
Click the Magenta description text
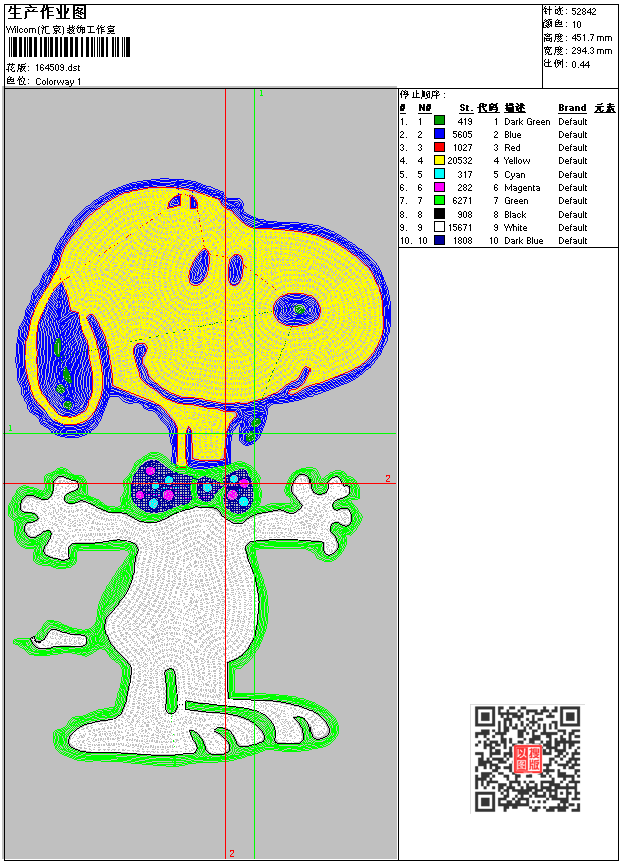pyautogui.click(x=522, y=188)
